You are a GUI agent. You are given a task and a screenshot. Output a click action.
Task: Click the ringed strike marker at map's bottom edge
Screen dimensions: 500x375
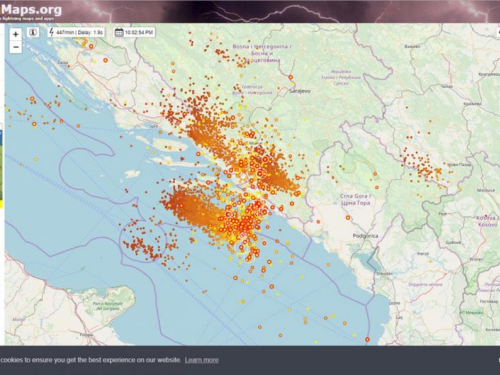[367, 339]
